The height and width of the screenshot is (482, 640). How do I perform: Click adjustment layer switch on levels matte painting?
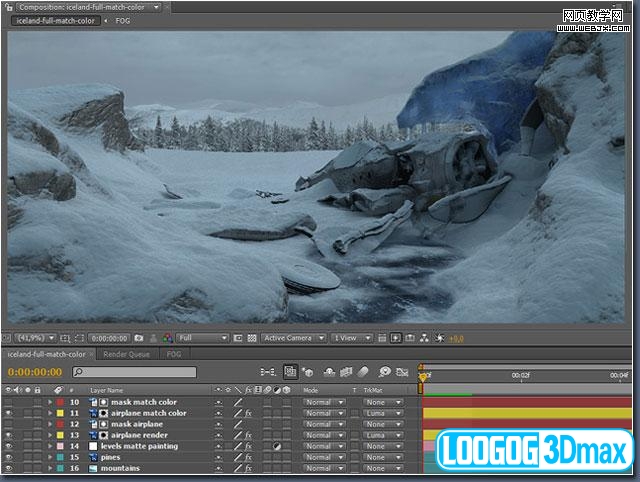277,446
